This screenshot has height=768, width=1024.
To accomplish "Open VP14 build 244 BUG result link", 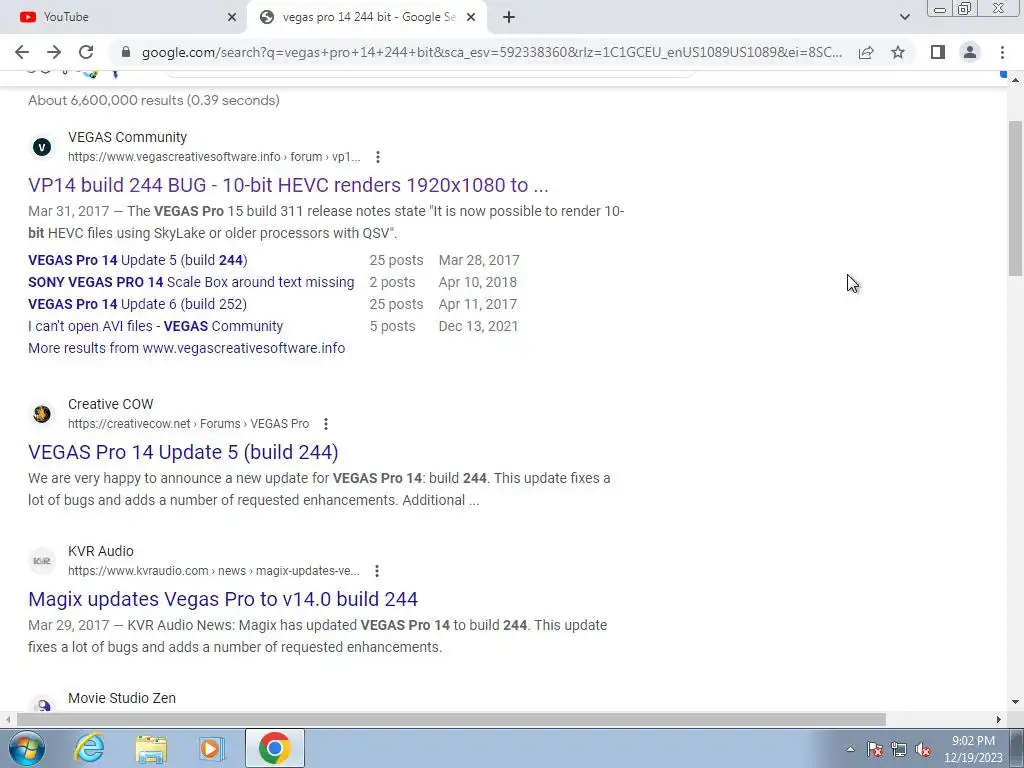I will click(x=288, y=185).
